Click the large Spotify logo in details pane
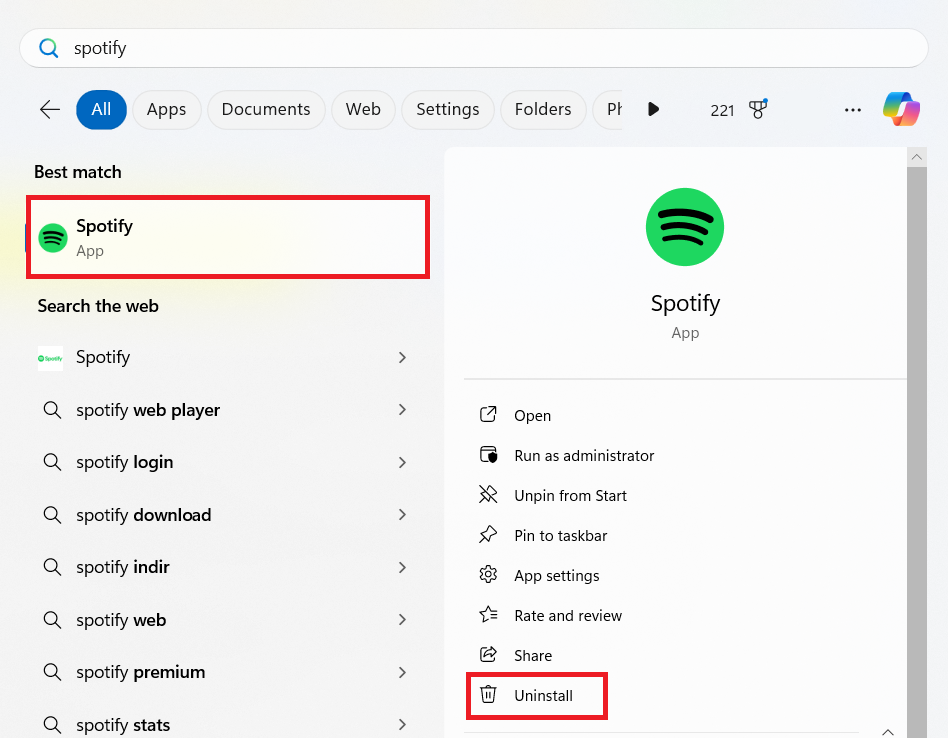Viewport: 948px width, 738px height. point(684,227)
